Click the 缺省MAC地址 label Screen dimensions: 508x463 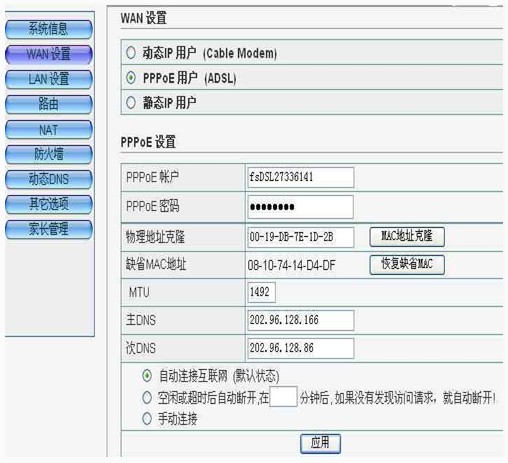(x=156, y=265)
